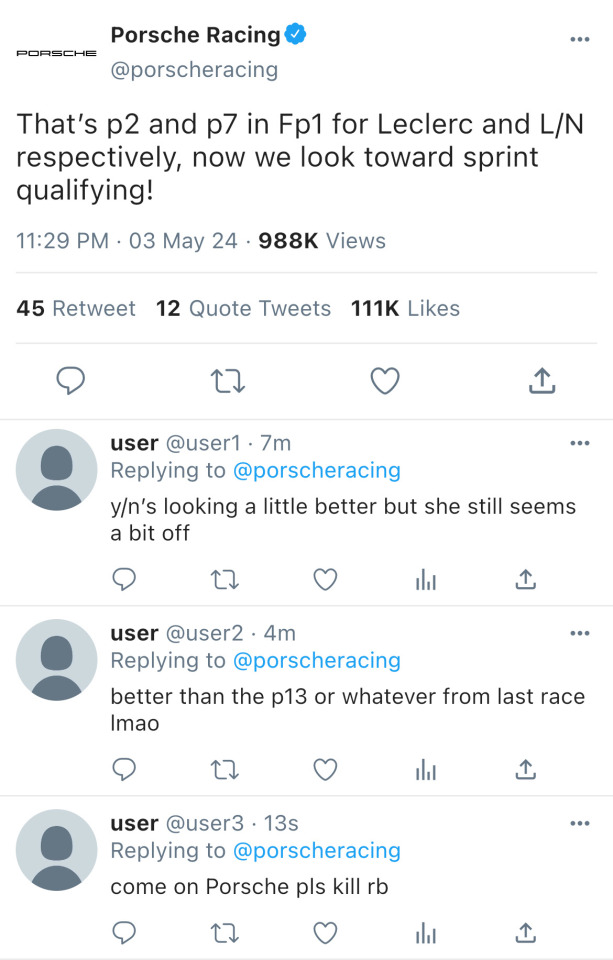
Task: Reply to user1's comment
Action: pyautogui.click(x=124, y=579)
